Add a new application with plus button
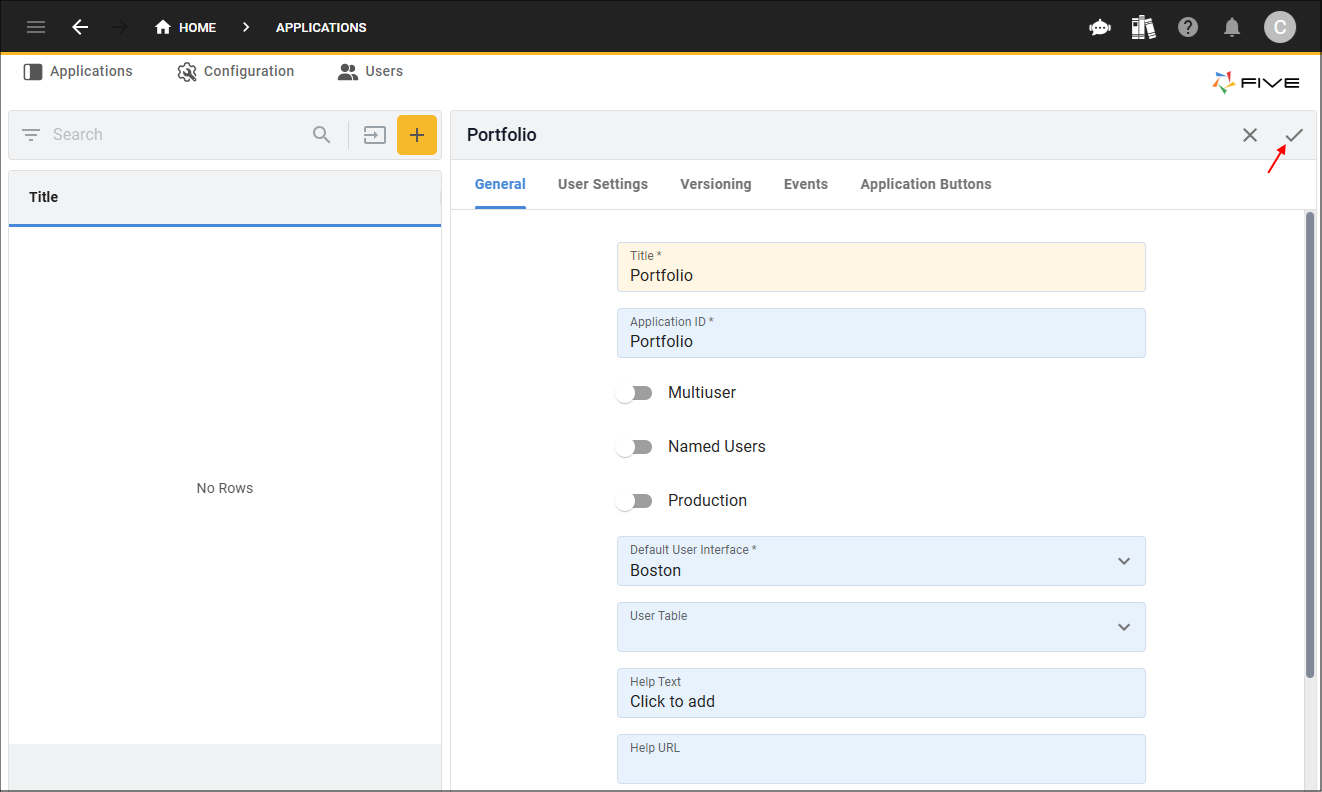Image resolution: width=1322 pixels, height=792 pixels. (417, 135)
